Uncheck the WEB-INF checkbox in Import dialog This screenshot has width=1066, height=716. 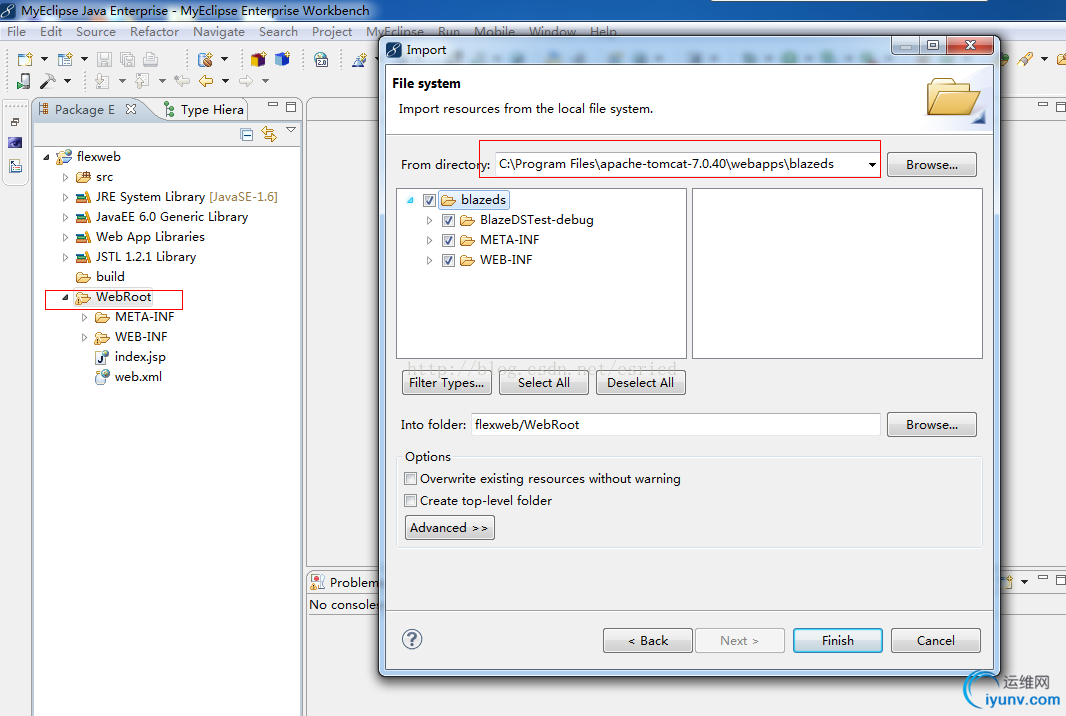[x=448, y=260]
